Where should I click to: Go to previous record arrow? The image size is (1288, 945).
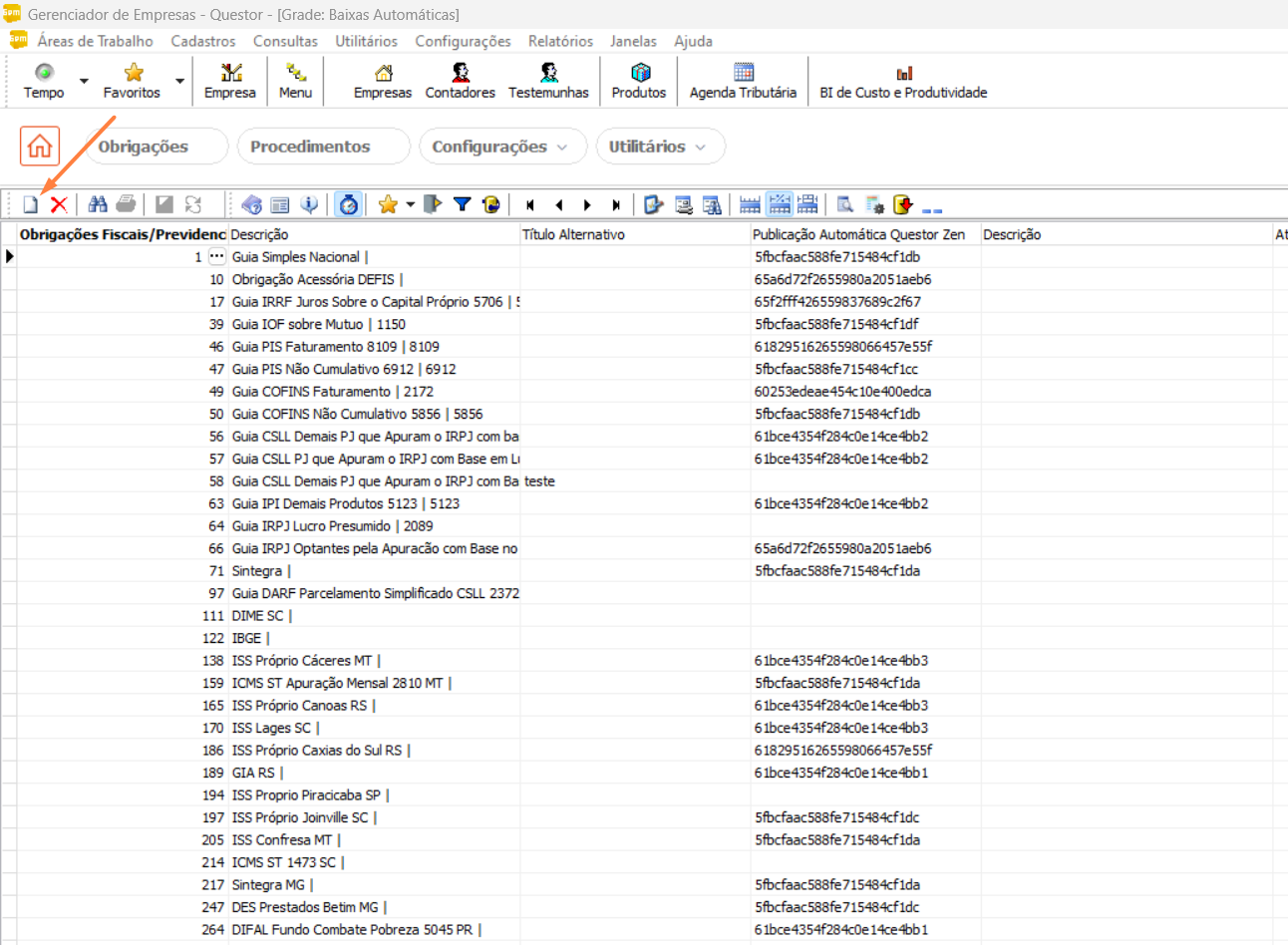pos(559,204)
